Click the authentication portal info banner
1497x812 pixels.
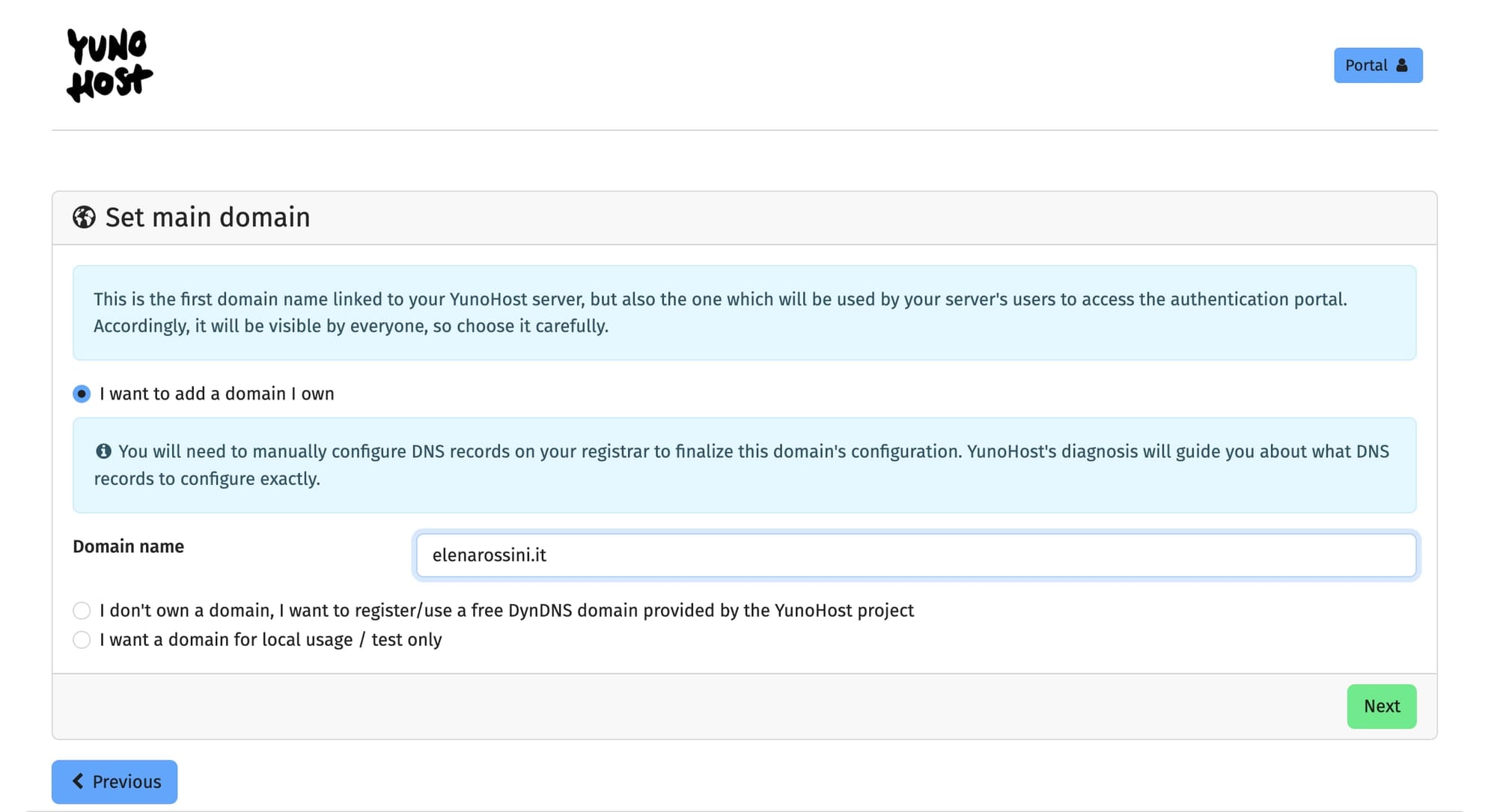(x=745, y=313)
